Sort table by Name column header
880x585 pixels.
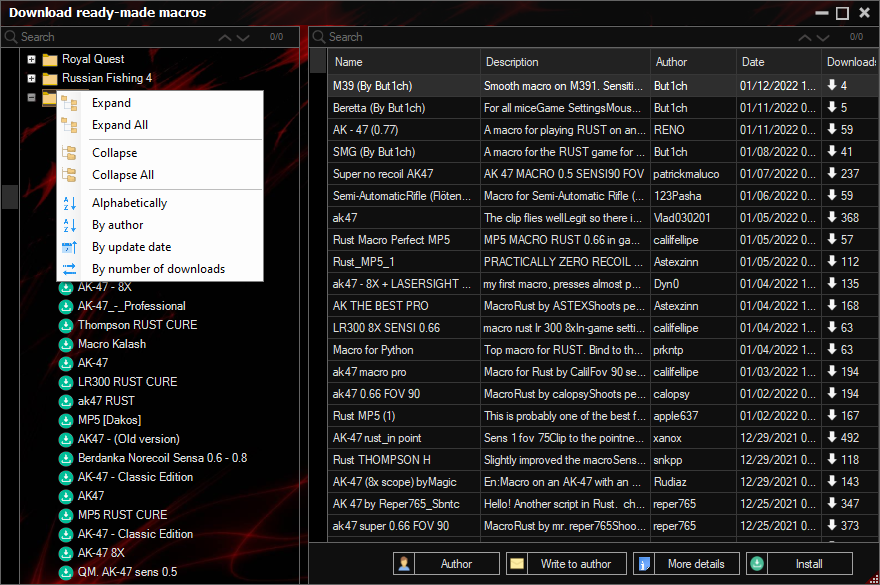(x=404, y=62)
